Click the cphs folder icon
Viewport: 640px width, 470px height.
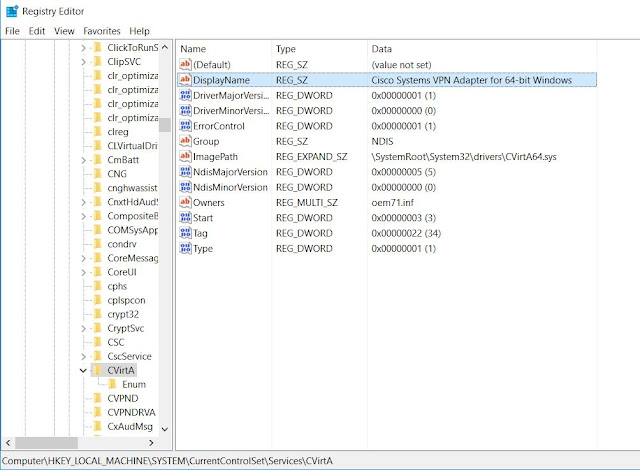tap(98, 286)
